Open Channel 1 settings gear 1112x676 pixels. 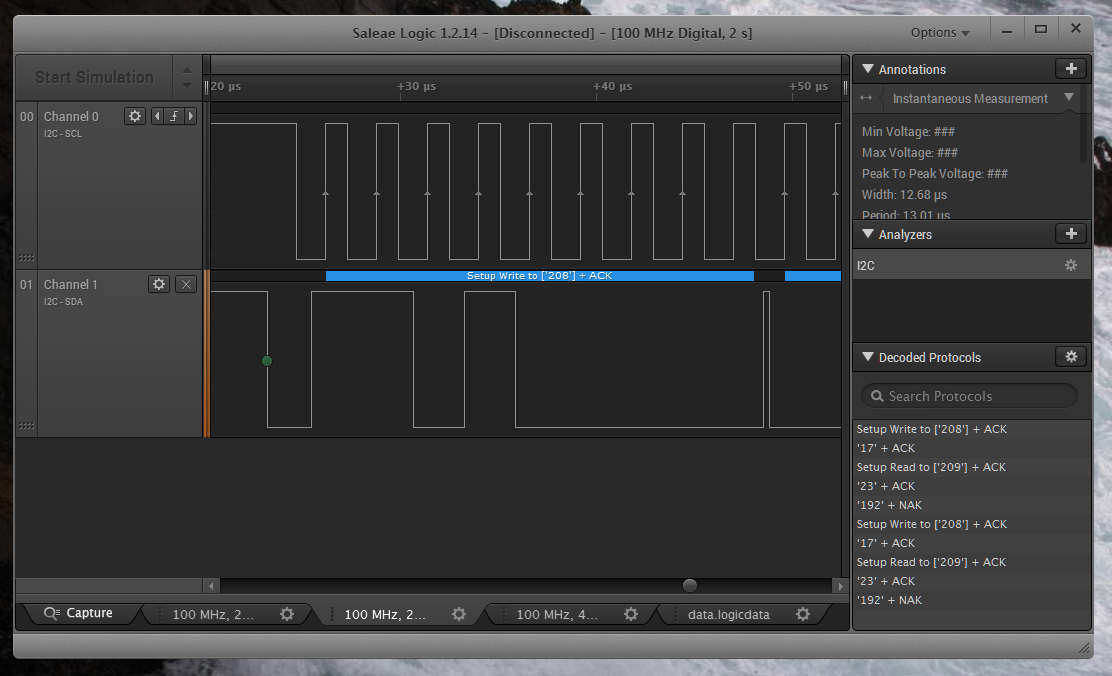point(159,284)
